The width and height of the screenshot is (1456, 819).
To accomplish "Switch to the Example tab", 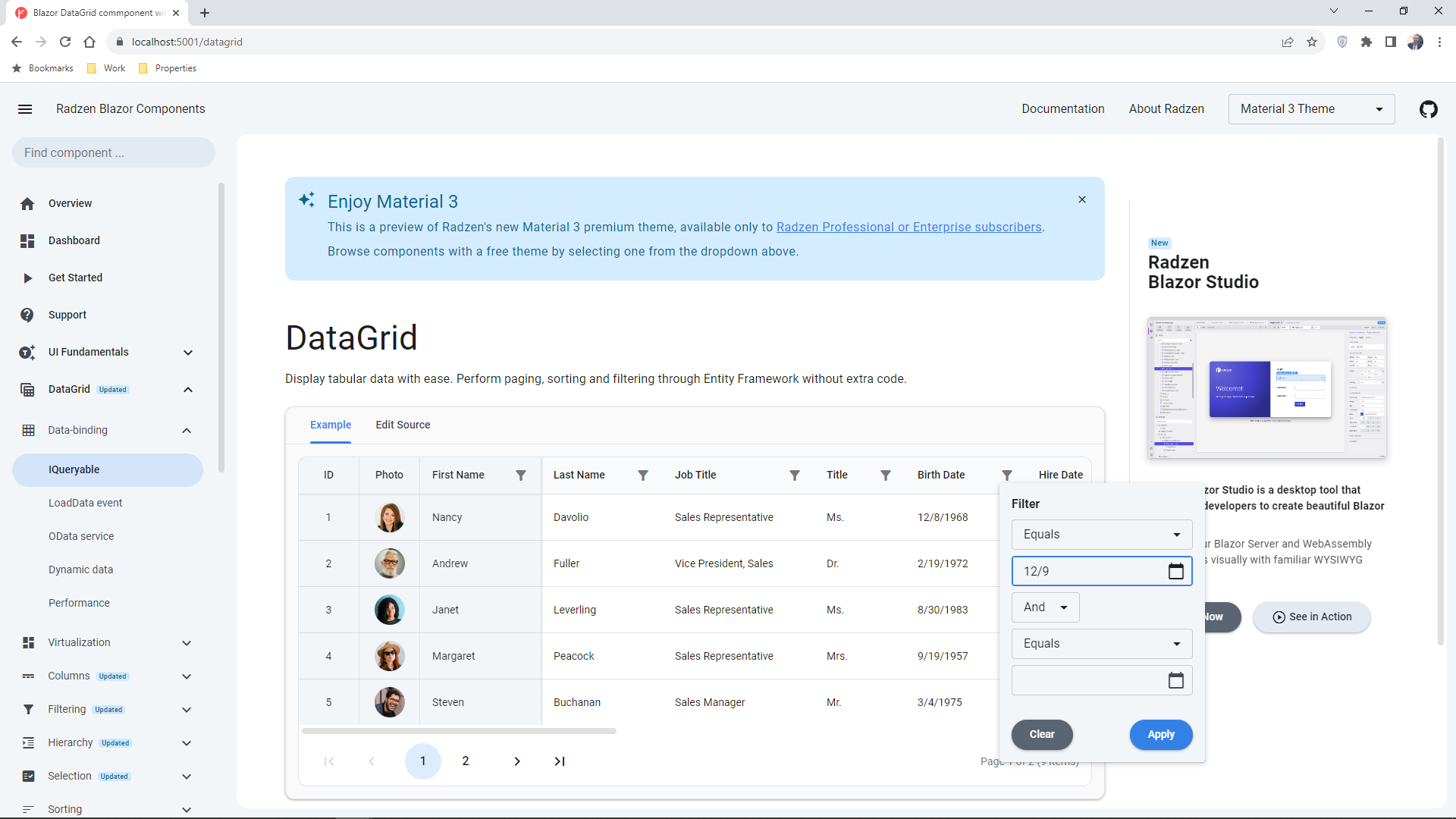I will [x=331, y=425].
